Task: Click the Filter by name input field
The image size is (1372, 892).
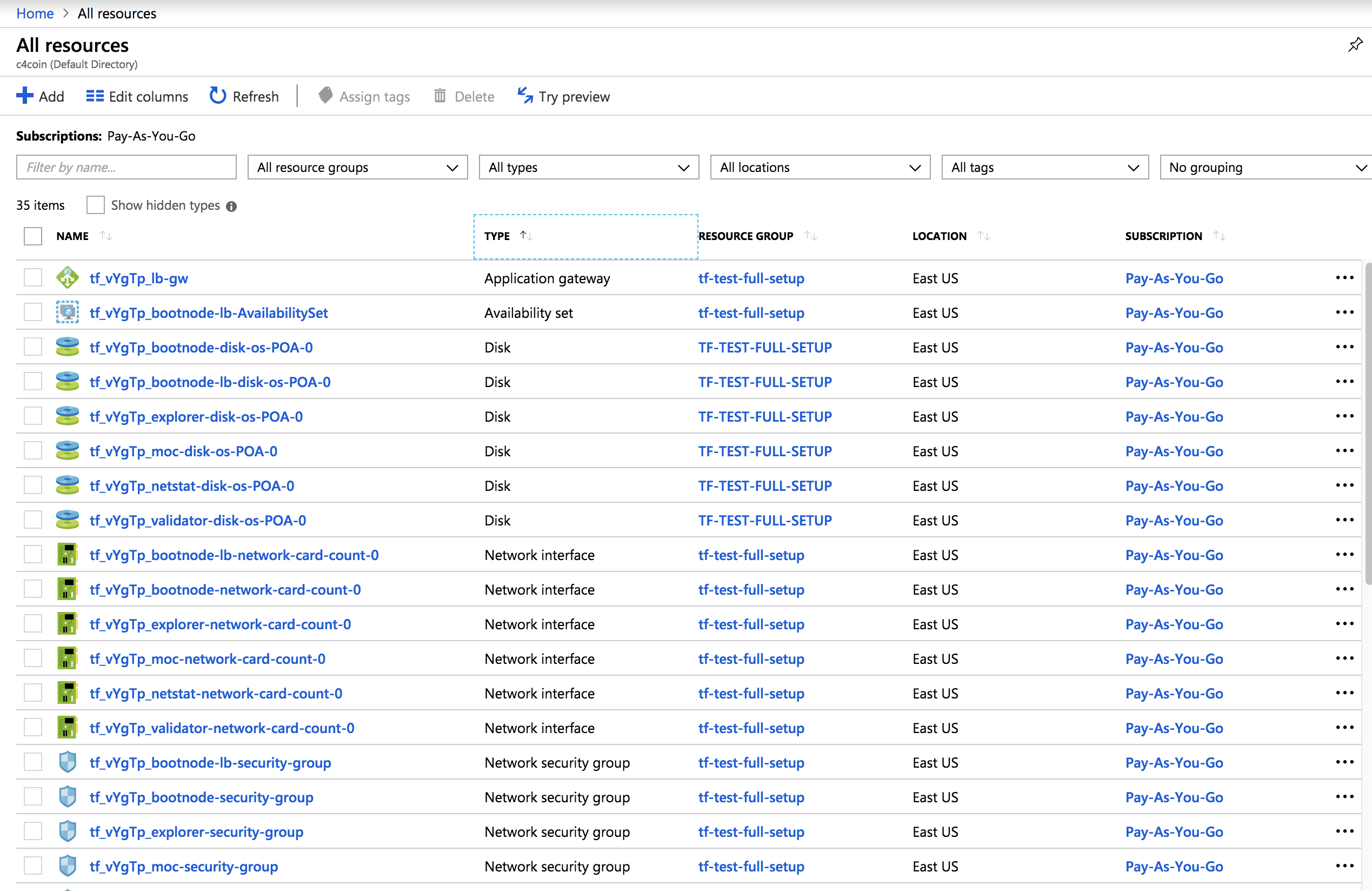Action: (x=126, y=167)
